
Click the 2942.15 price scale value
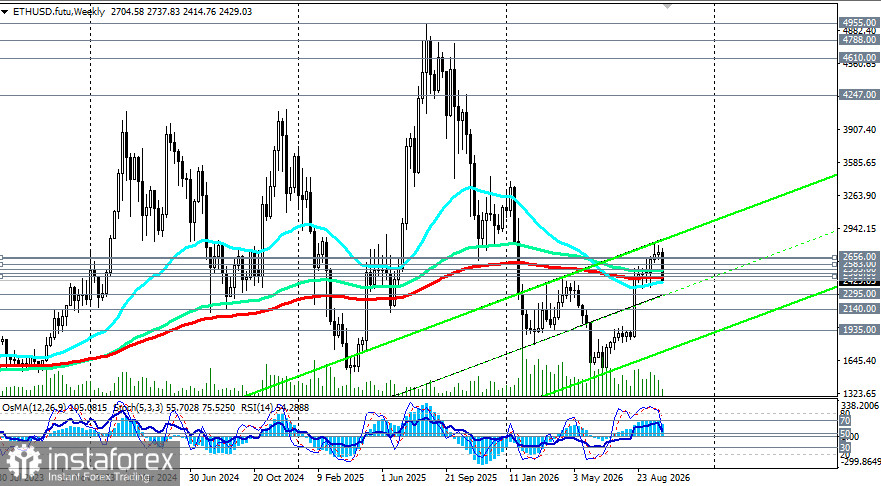[859, 229]
